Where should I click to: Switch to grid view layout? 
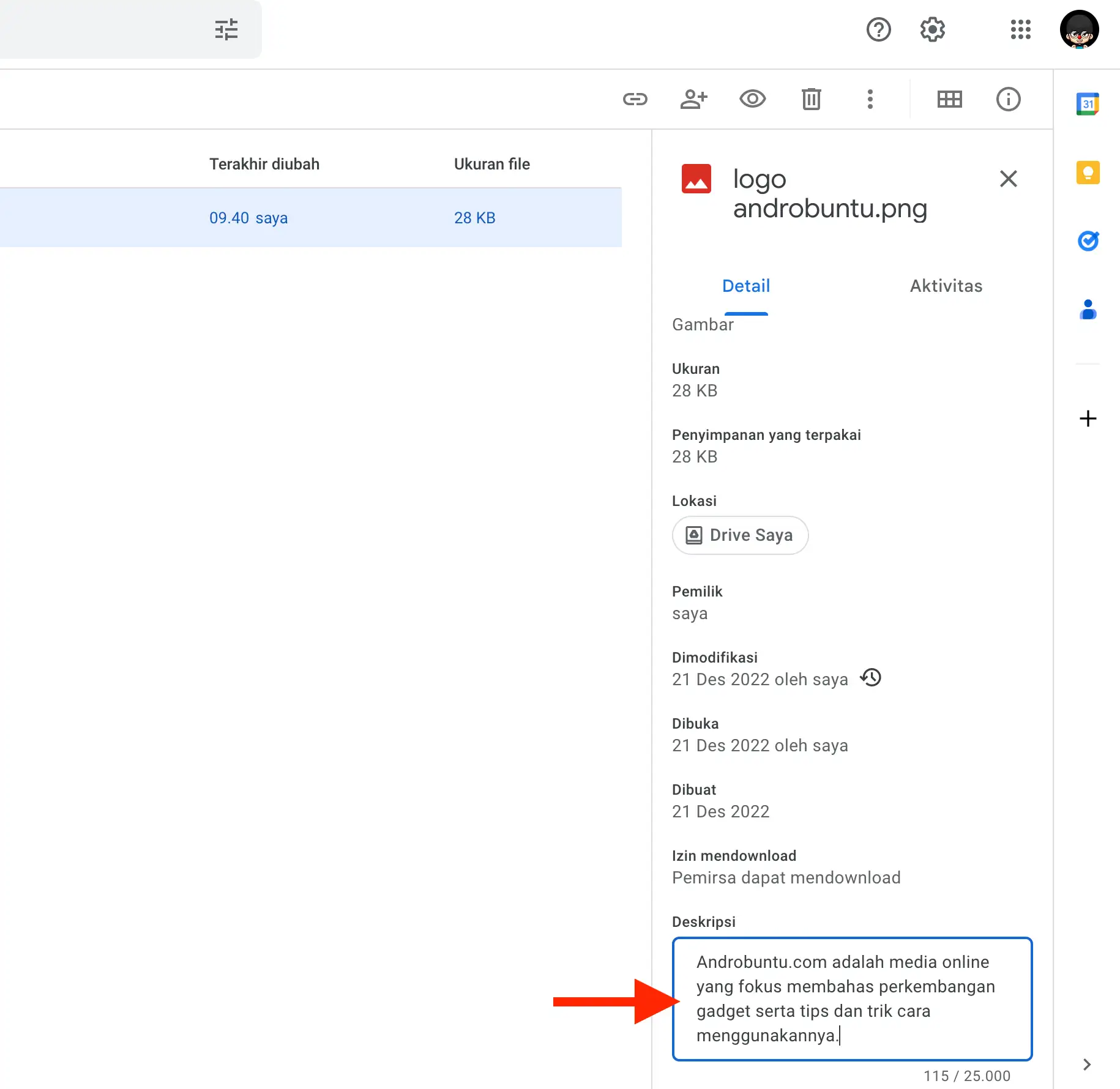pyautogui.click(x=949, y=99)
